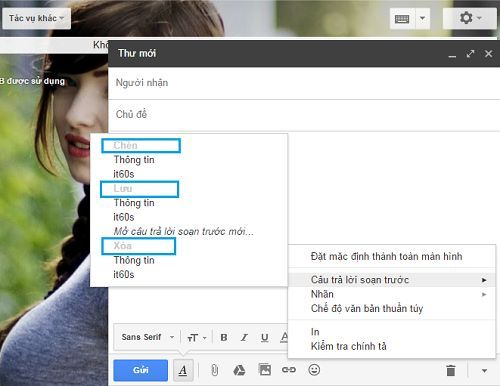Open the emoticon smiley picker

pyautogui.click(x=314, y=369)
